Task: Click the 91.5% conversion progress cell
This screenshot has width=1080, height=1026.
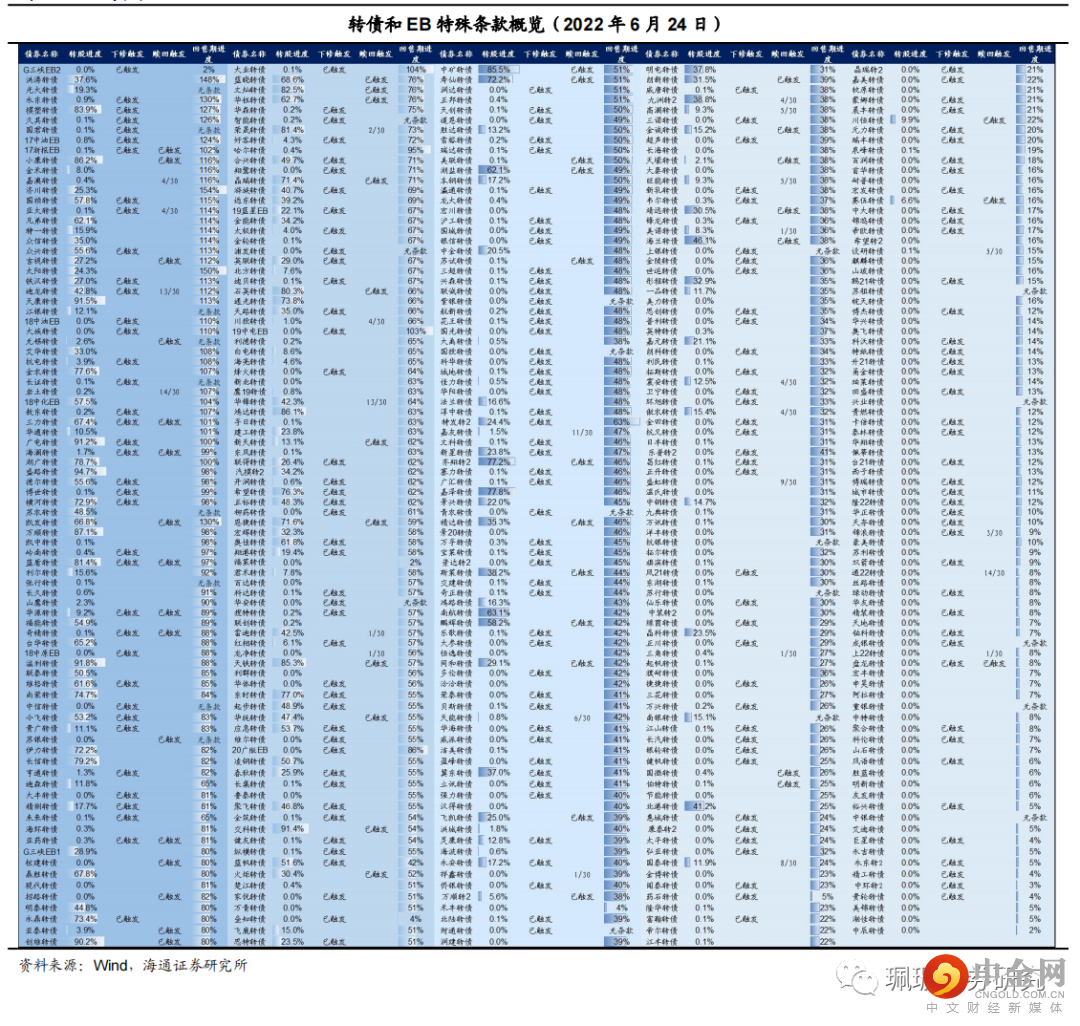Action: pyautogui.click(x=85, y=301)
